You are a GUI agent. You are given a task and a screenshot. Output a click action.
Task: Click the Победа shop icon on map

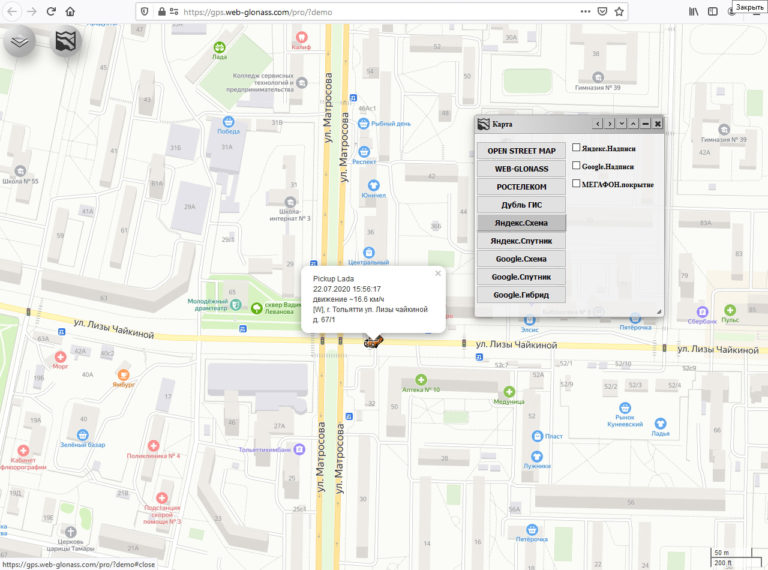(x=228, y=121)
